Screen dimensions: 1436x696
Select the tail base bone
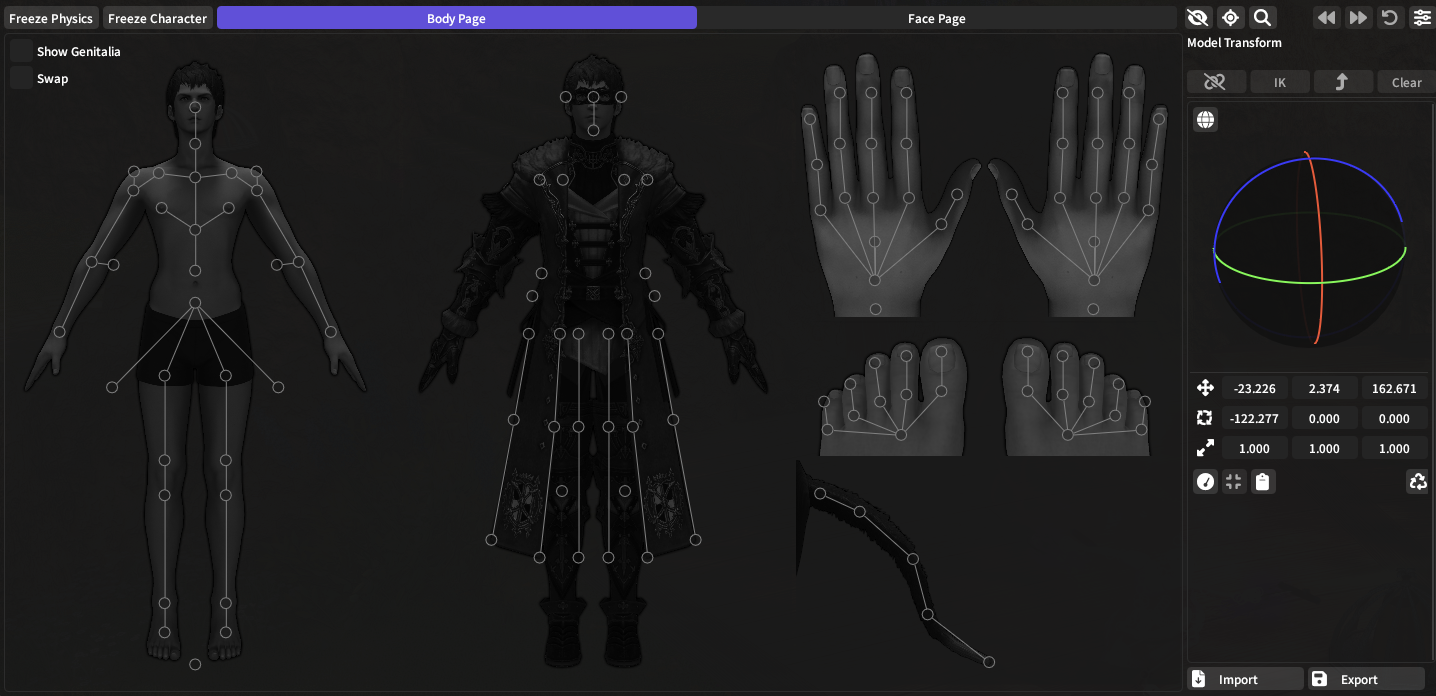pyautogui.click(x=820, y=493)
